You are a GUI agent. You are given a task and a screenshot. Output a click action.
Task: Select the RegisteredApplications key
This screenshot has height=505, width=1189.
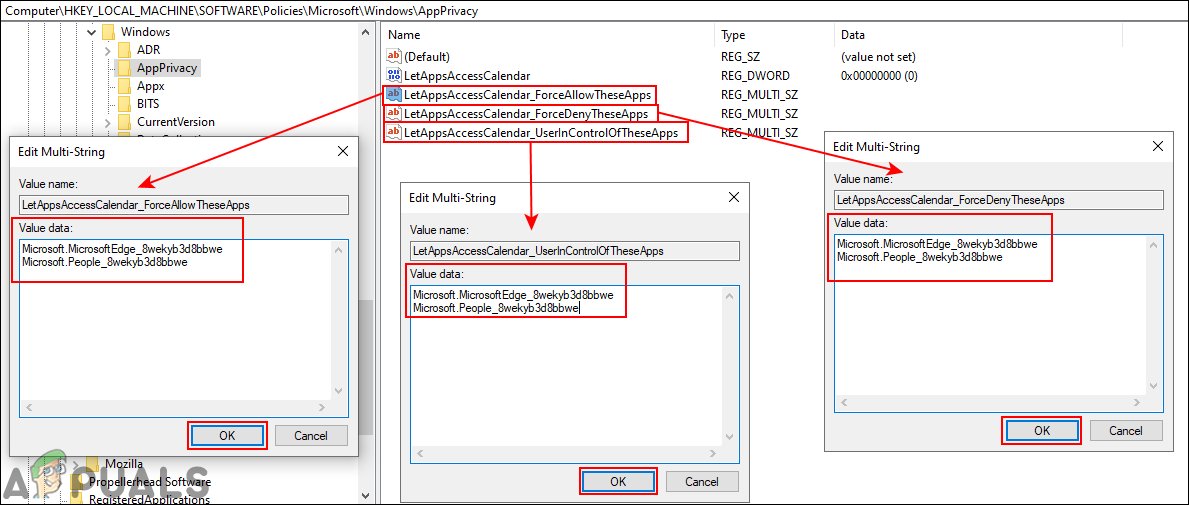point(149,499)
